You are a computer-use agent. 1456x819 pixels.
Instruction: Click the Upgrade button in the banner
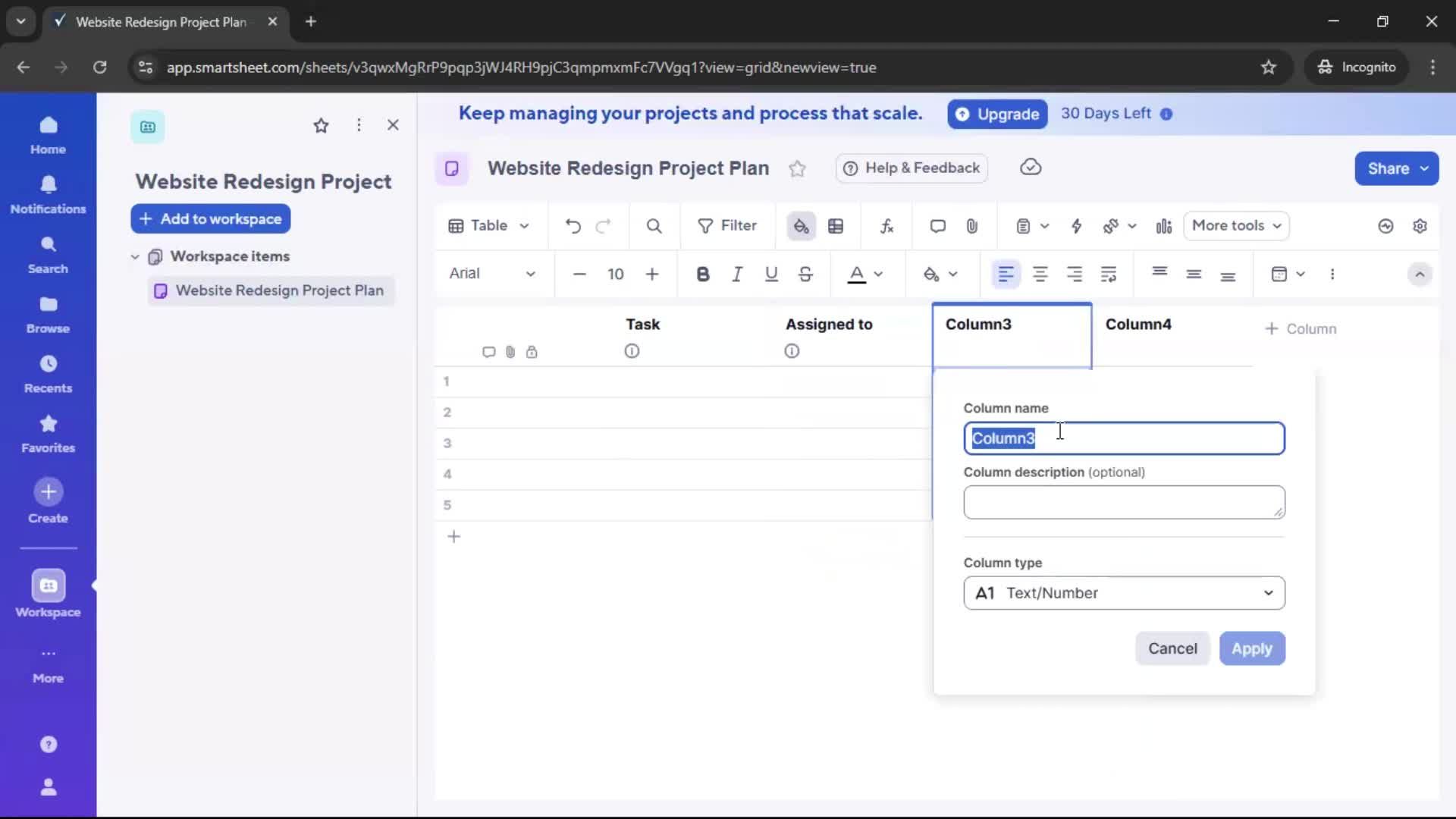click(x=997, y=114)
